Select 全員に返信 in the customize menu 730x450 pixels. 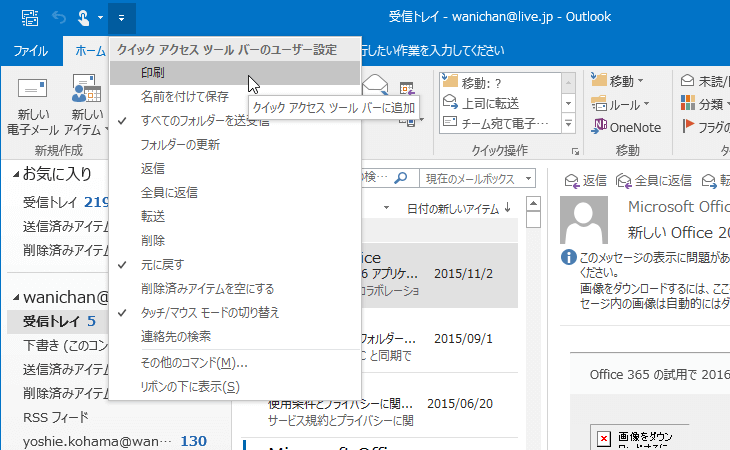(x=235, y=193)
